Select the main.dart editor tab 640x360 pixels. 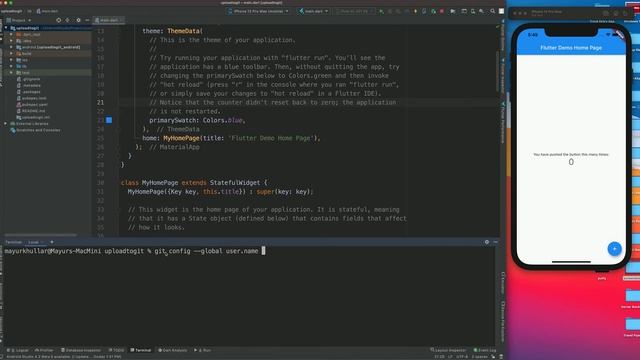108,20
